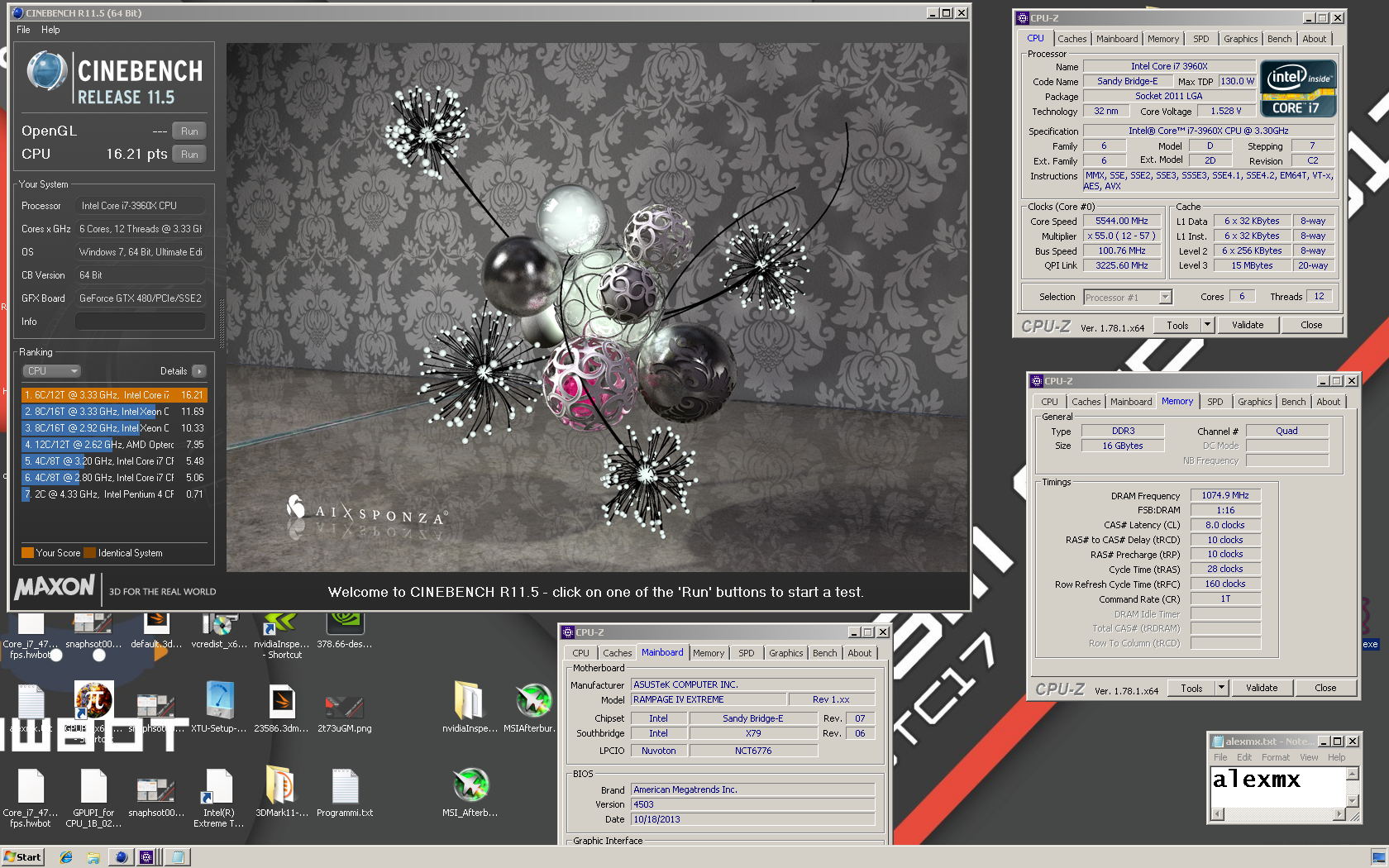Click the Info input field in Cinebench
The width and height of the screenshot is (1389, 868).
(140, 322)
